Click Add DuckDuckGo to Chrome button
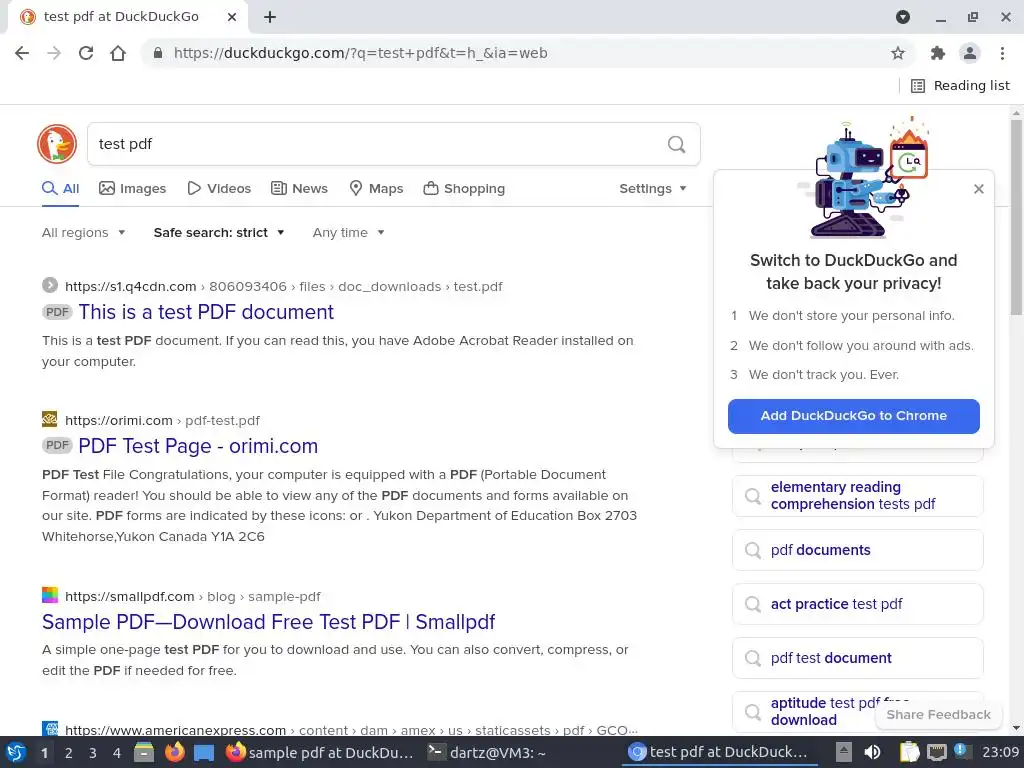The width and height of the screenshot is (1024, 768). (854, 416)
